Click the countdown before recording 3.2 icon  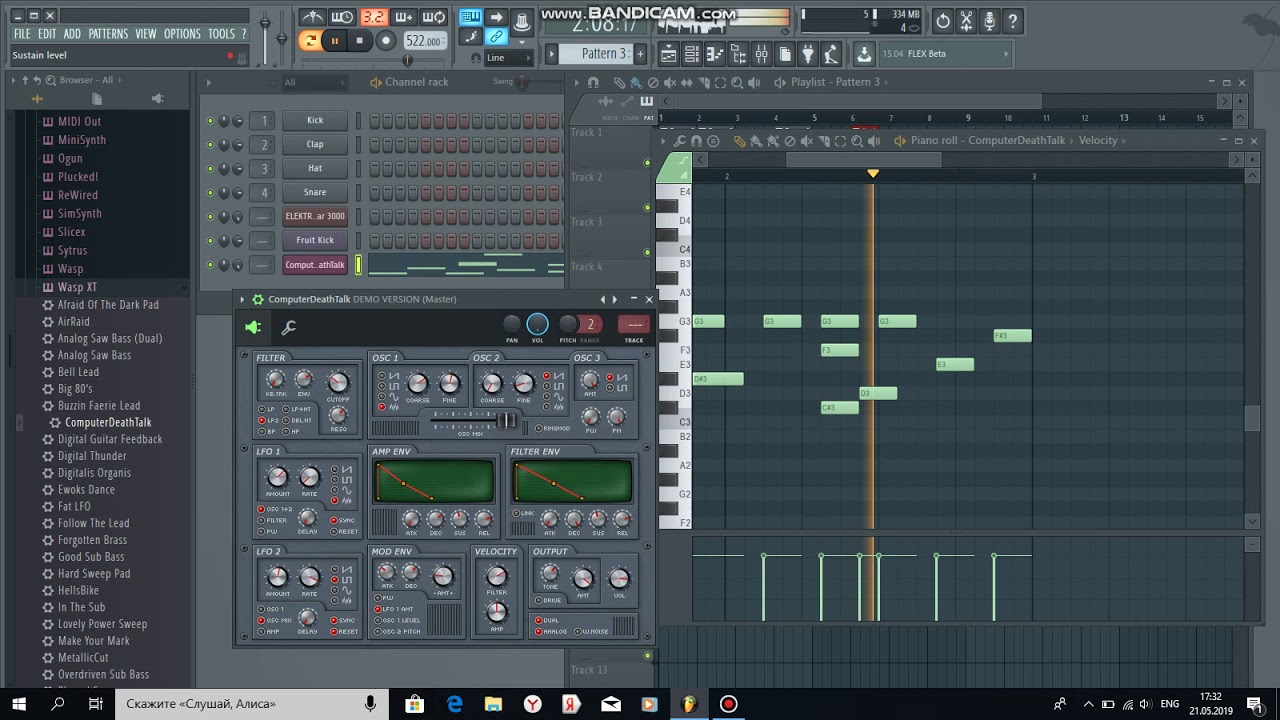[373, 17]
